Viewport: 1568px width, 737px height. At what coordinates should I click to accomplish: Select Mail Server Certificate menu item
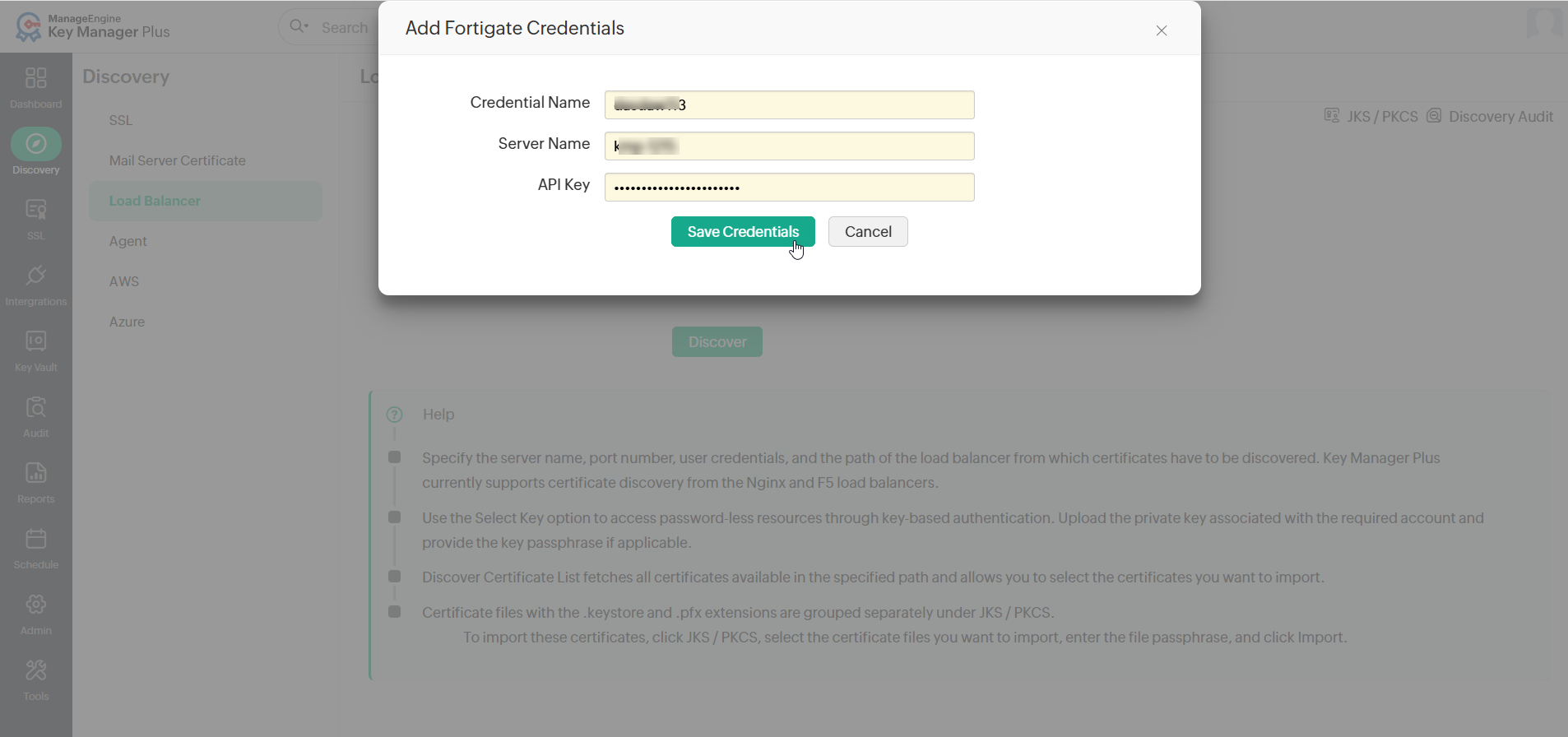(x=178, y=160)
